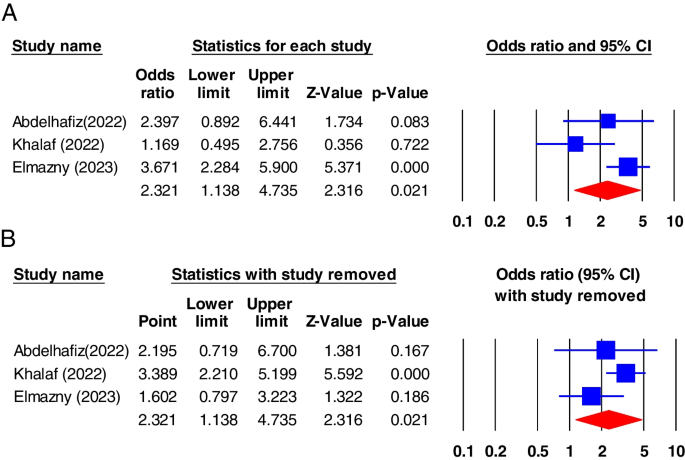Click Khalaf blue square marker in panel A
This screenshot has width=685, height=460.
coord(575,144)
